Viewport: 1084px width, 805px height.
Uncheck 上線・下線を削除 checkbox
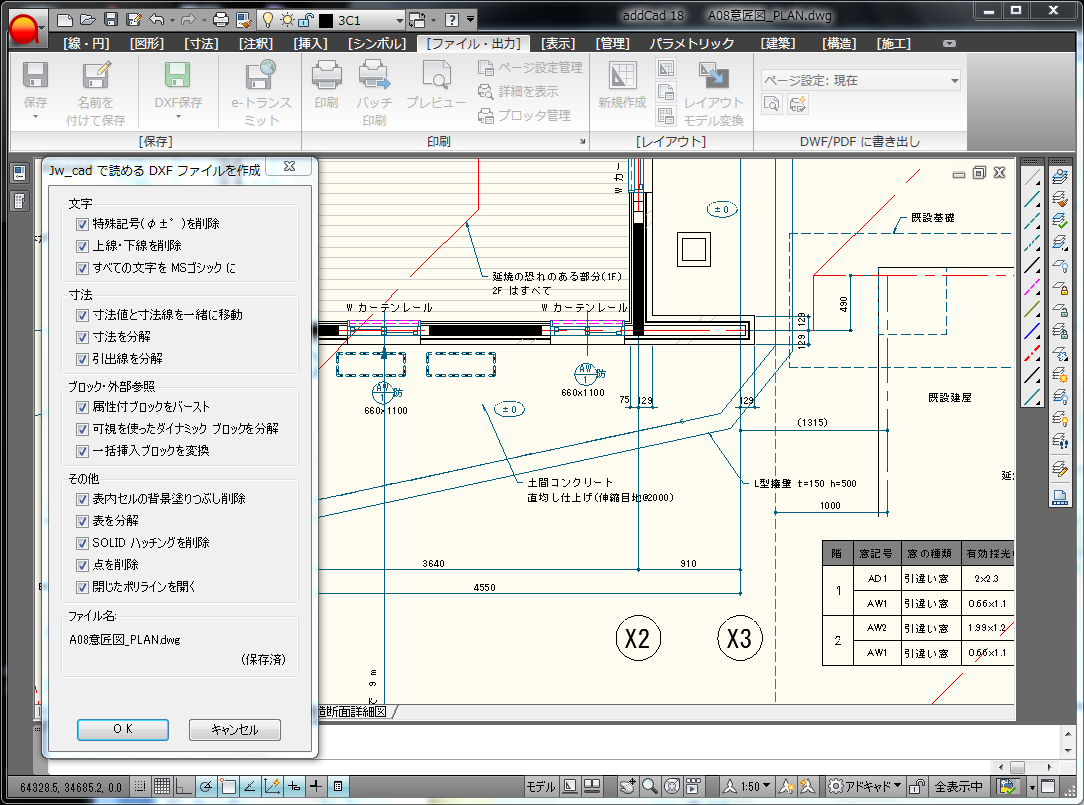coord(82,246)
